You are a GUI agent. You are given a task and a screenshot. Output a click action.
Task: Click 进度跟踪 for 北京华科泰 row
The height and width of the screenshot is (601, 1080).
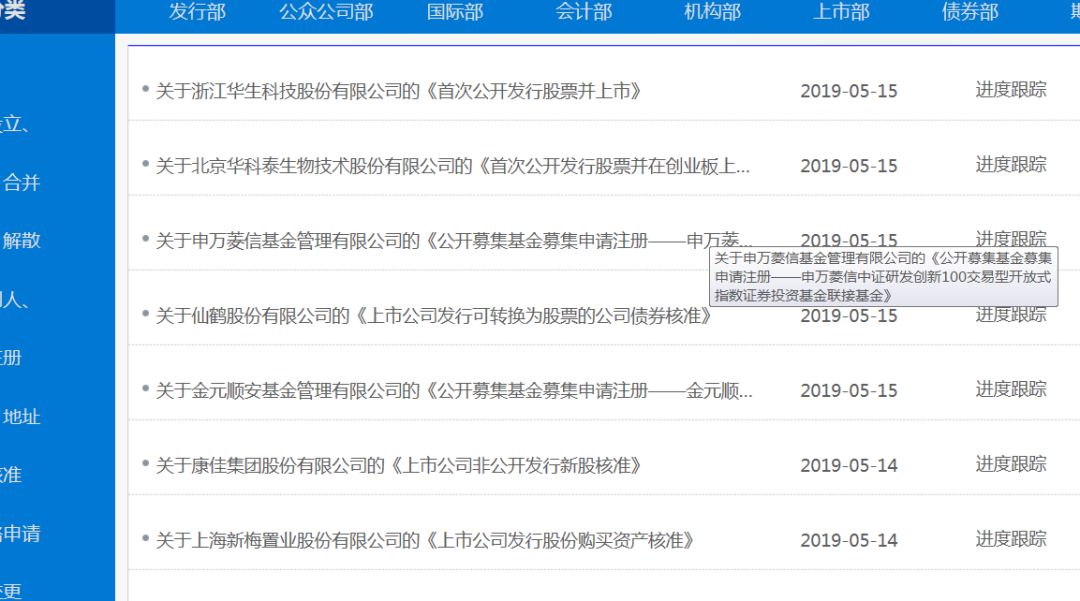1010,165
